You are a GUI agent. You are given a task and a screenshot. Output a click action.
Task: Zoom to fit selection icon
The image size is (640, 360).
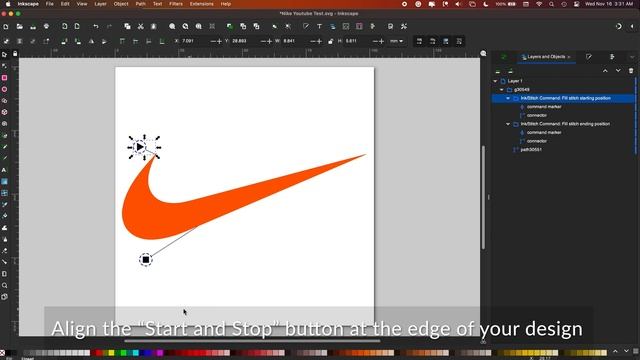pyautogui.click(x=172, y=27)
